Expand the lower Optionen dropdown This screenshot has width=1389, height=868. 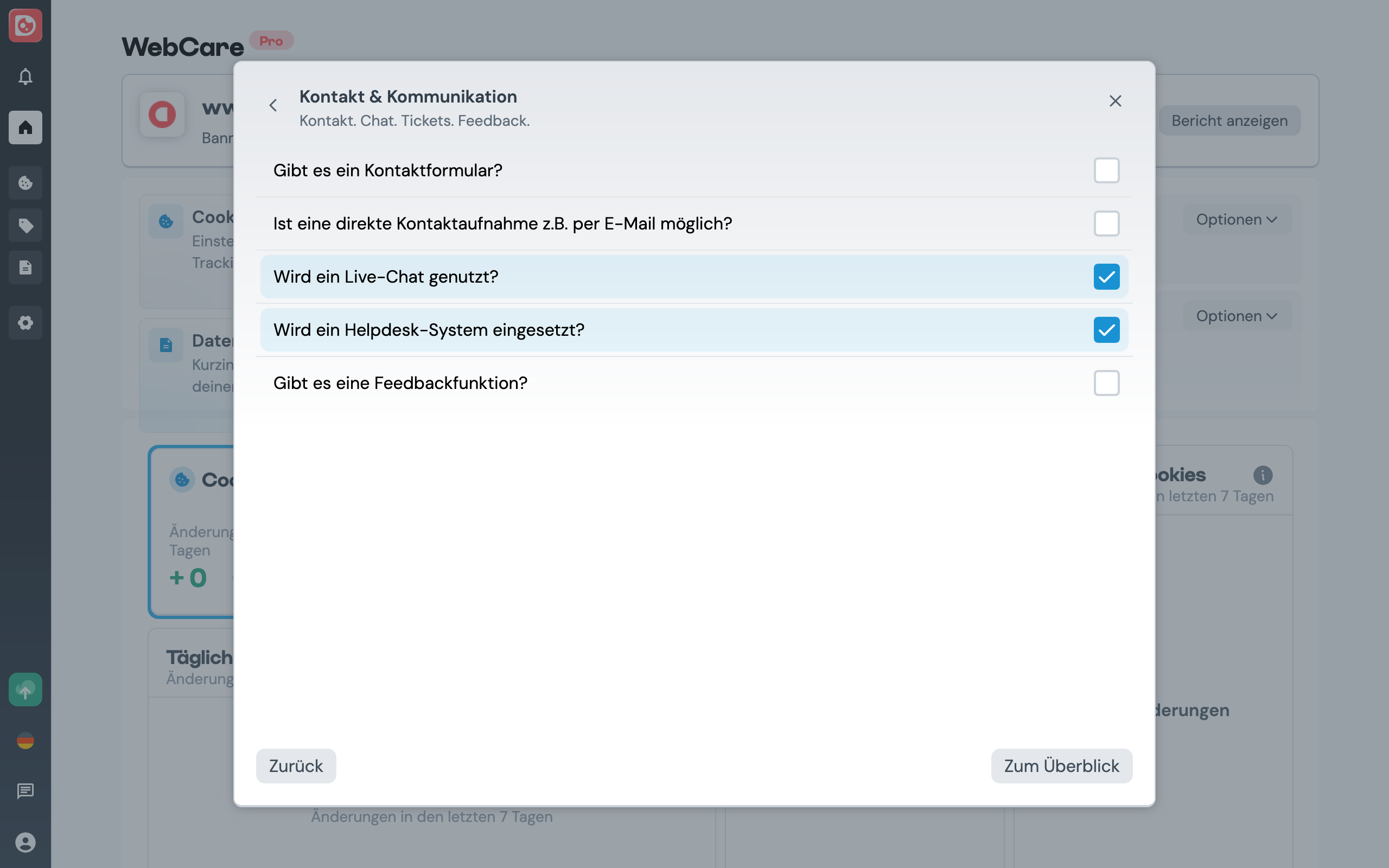pos(1238,315)
